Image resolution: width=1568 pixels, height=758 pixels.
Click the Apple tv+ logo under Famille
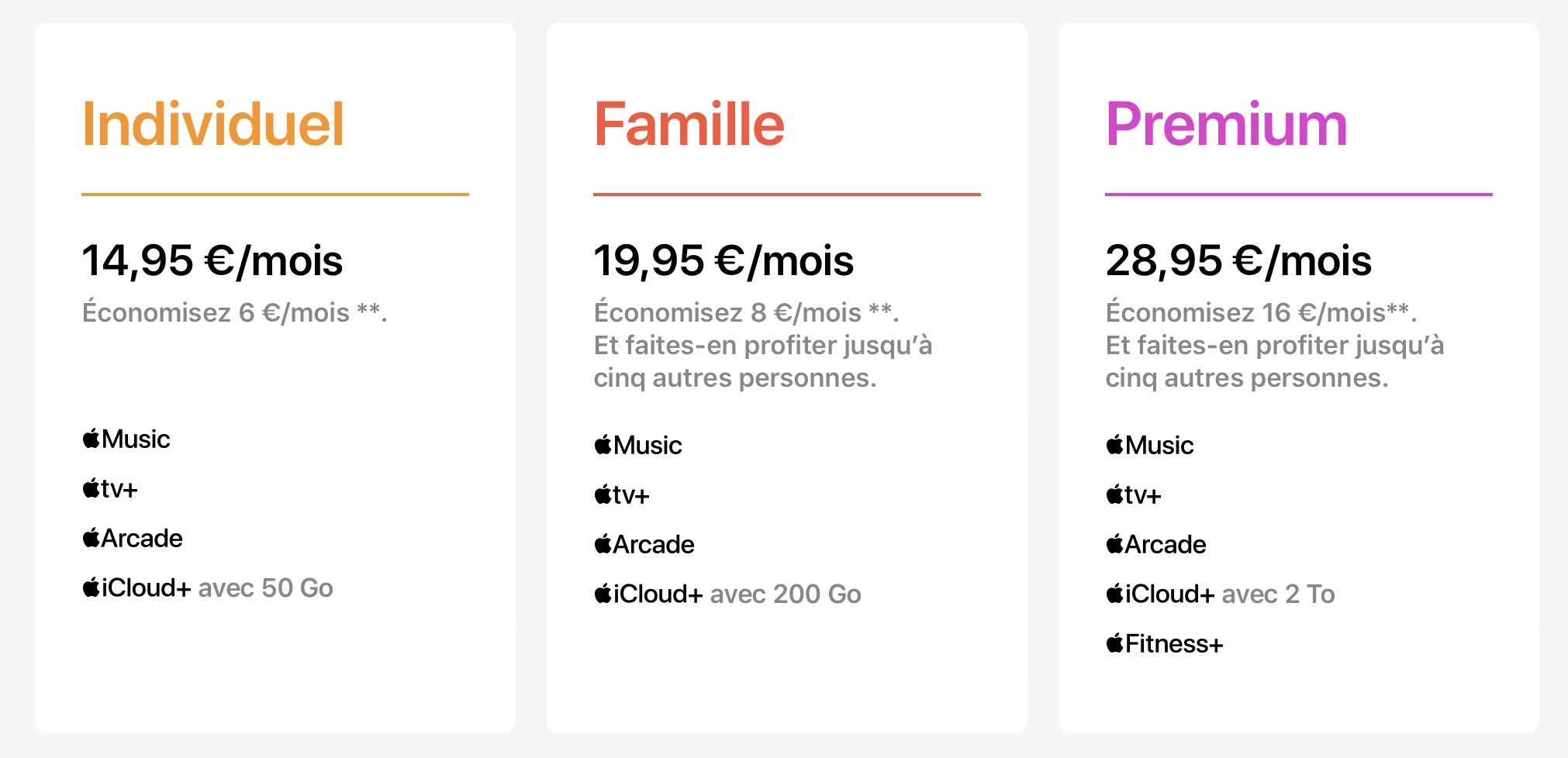[622, 494]
